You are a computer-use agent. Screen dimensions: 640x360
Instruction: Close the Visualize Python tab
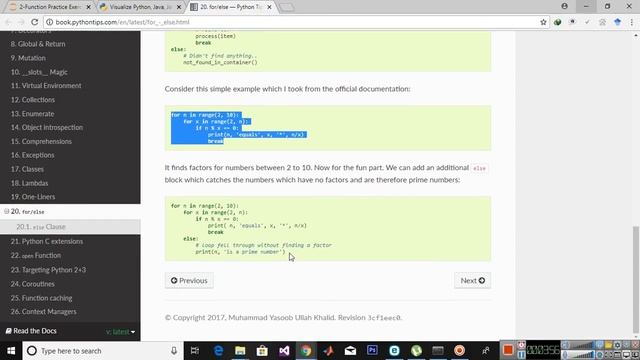coord(179,7)
